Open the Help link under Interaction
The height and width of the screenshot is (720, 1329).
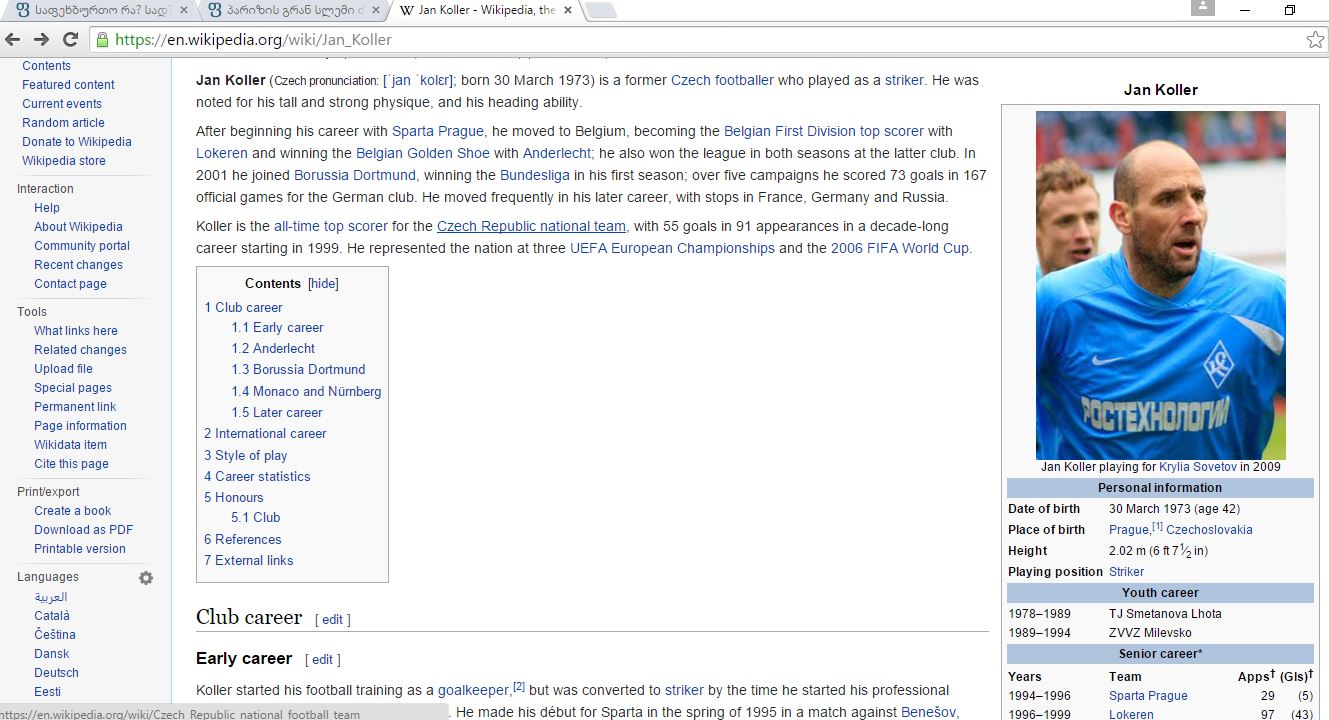coord(47,208)
